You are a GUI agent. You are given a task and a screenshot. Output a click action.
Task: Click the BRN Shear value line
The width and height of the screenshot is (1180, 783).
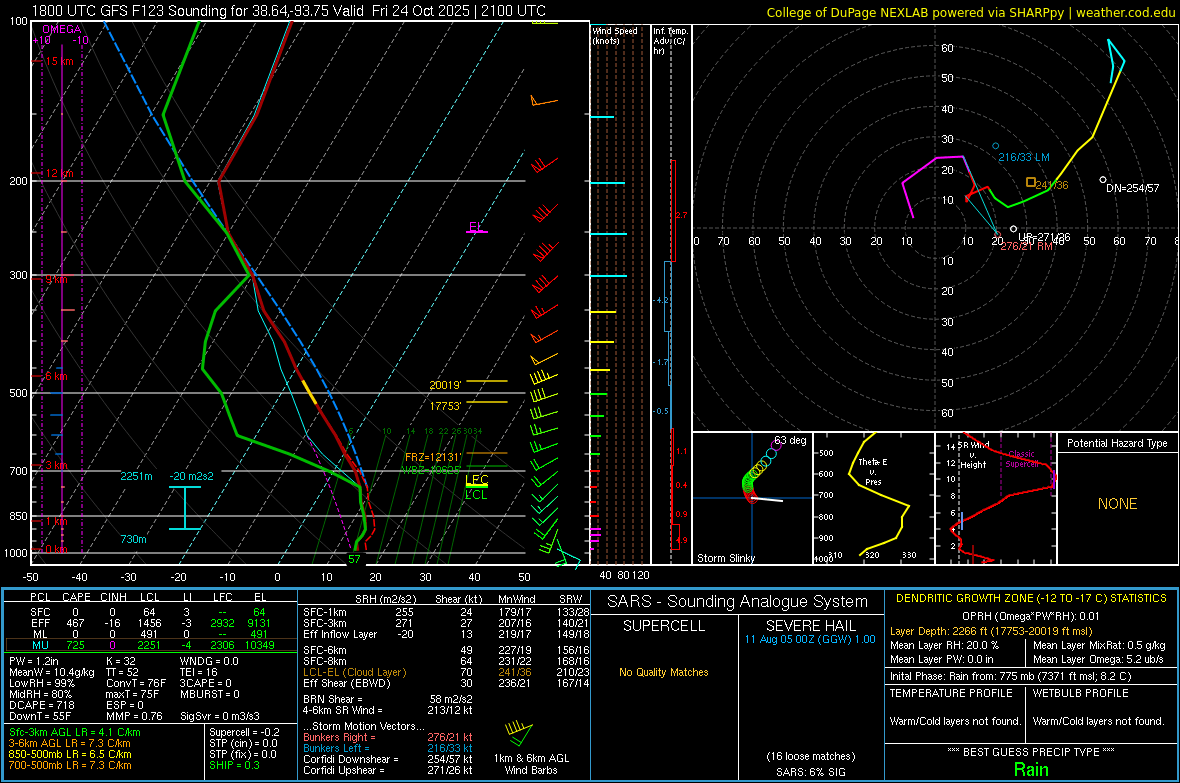click(388, 699)
